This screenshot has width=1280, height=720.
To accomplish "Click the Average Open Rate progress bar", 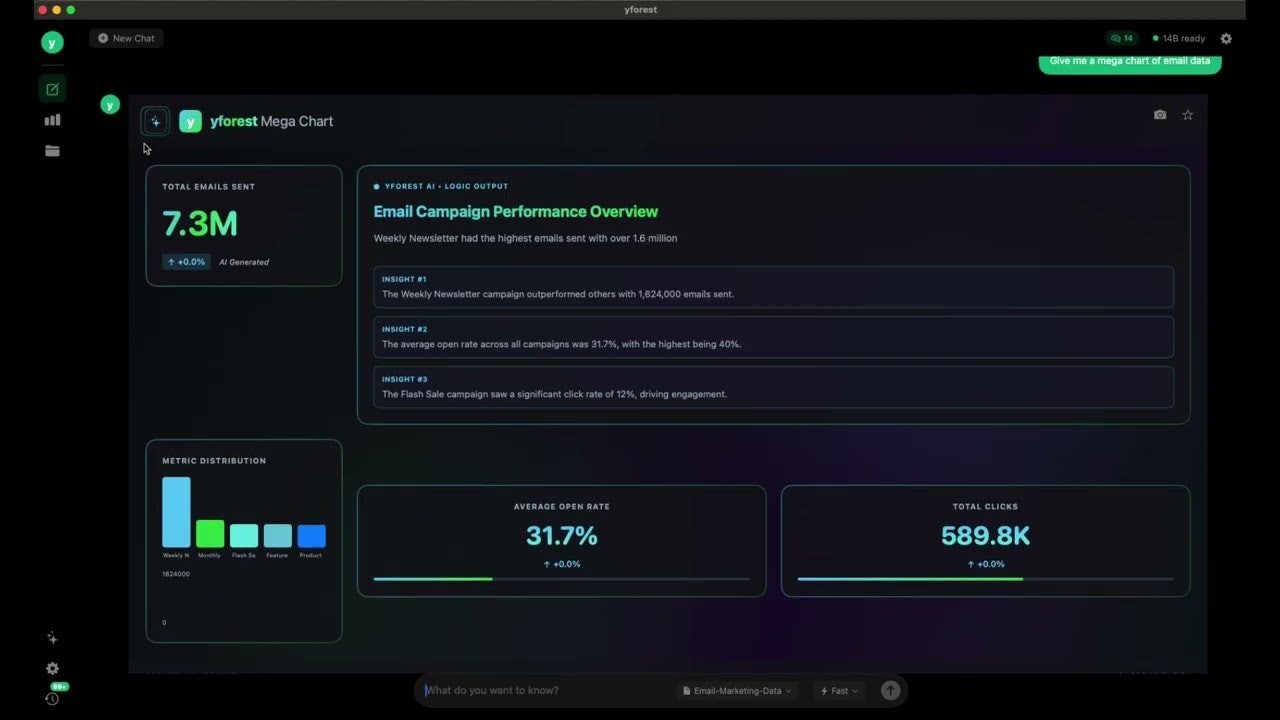I will click(561, 578).
